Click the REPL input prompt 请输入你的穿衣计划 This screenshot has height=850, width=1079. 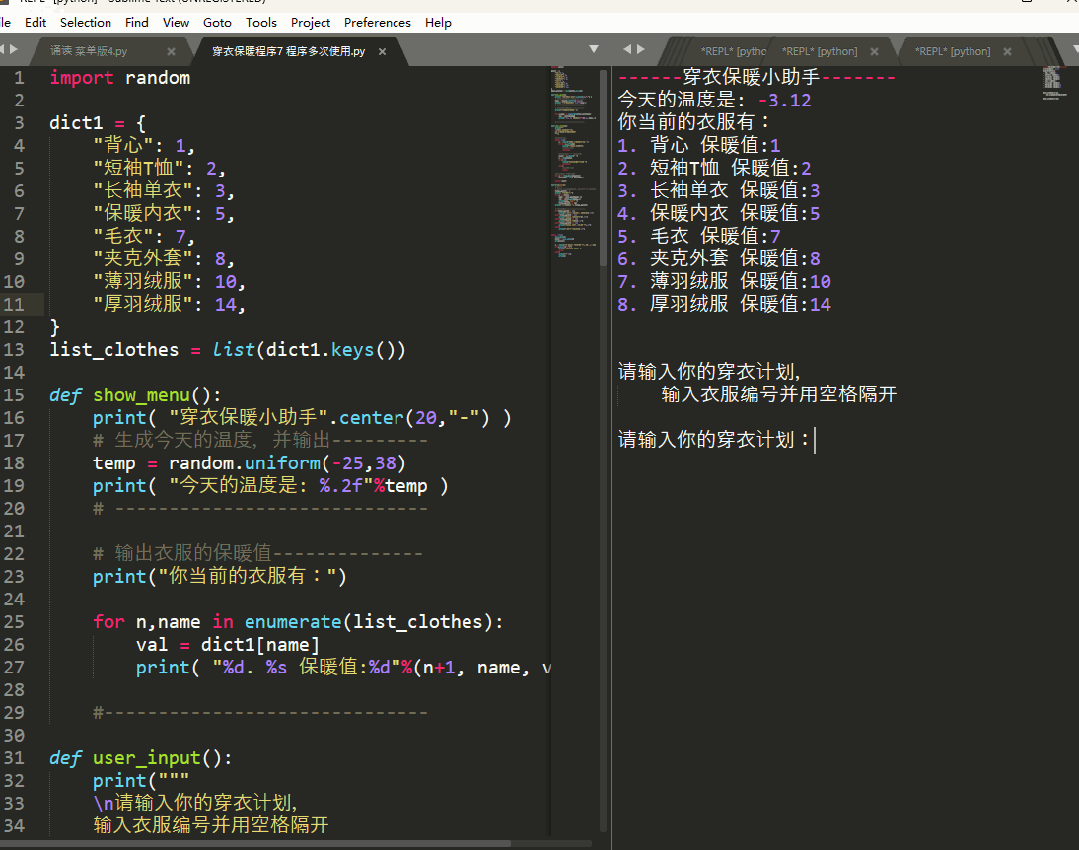coord(714,439)
